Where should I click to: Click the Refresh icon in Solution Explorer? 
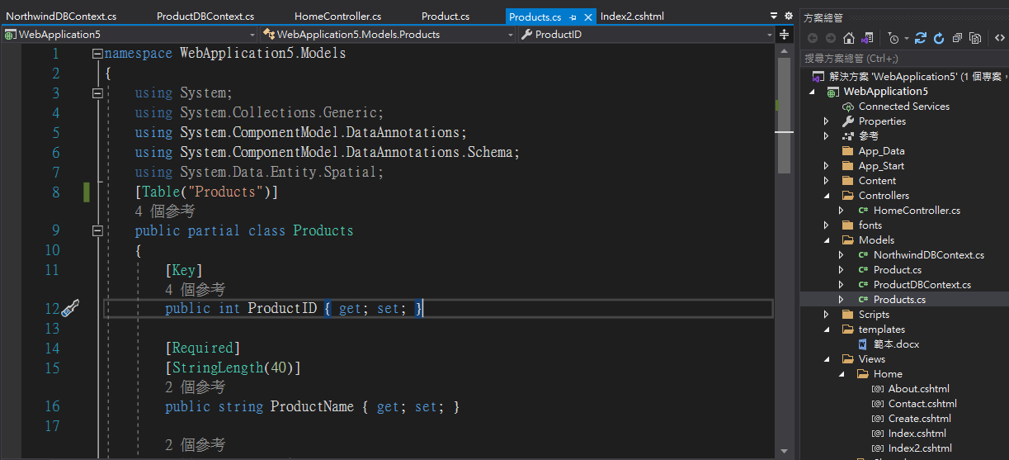[x=938, y=38]
